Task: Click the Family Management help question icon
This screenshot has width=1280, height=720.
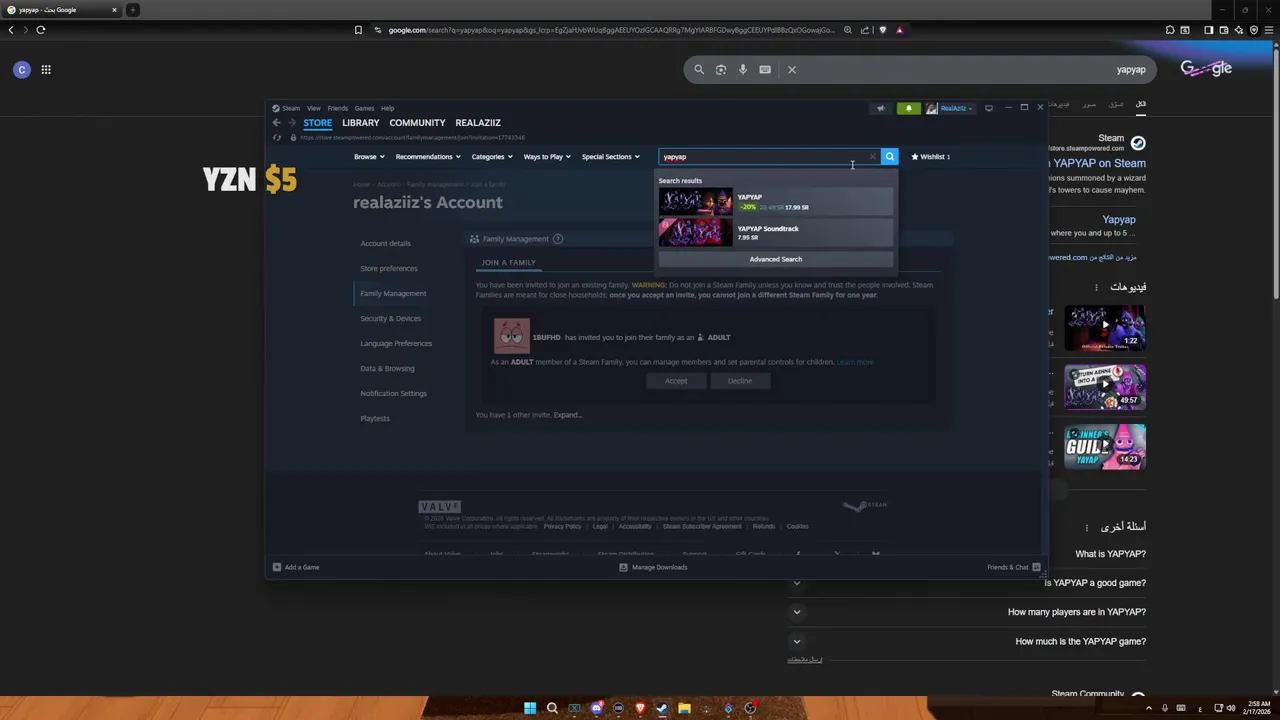Action: [x=558, y=239]
